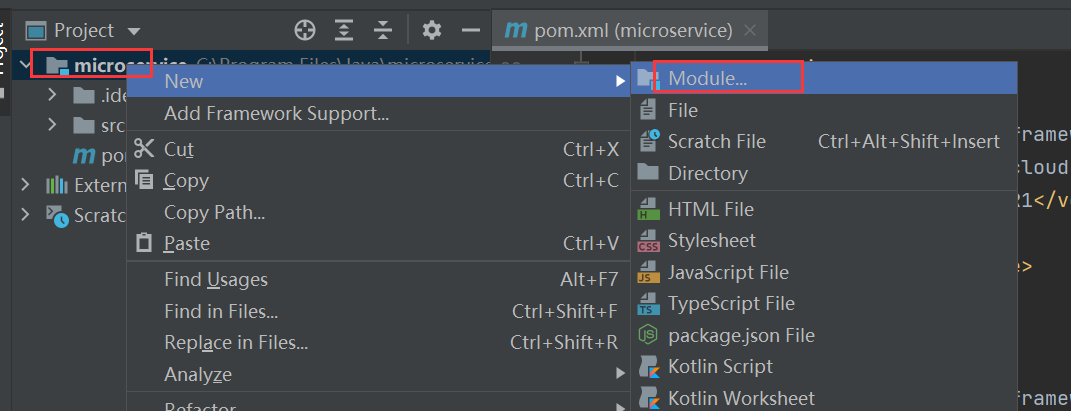
Task: Click the HTML File icon
Action: [x=648, y=209]
